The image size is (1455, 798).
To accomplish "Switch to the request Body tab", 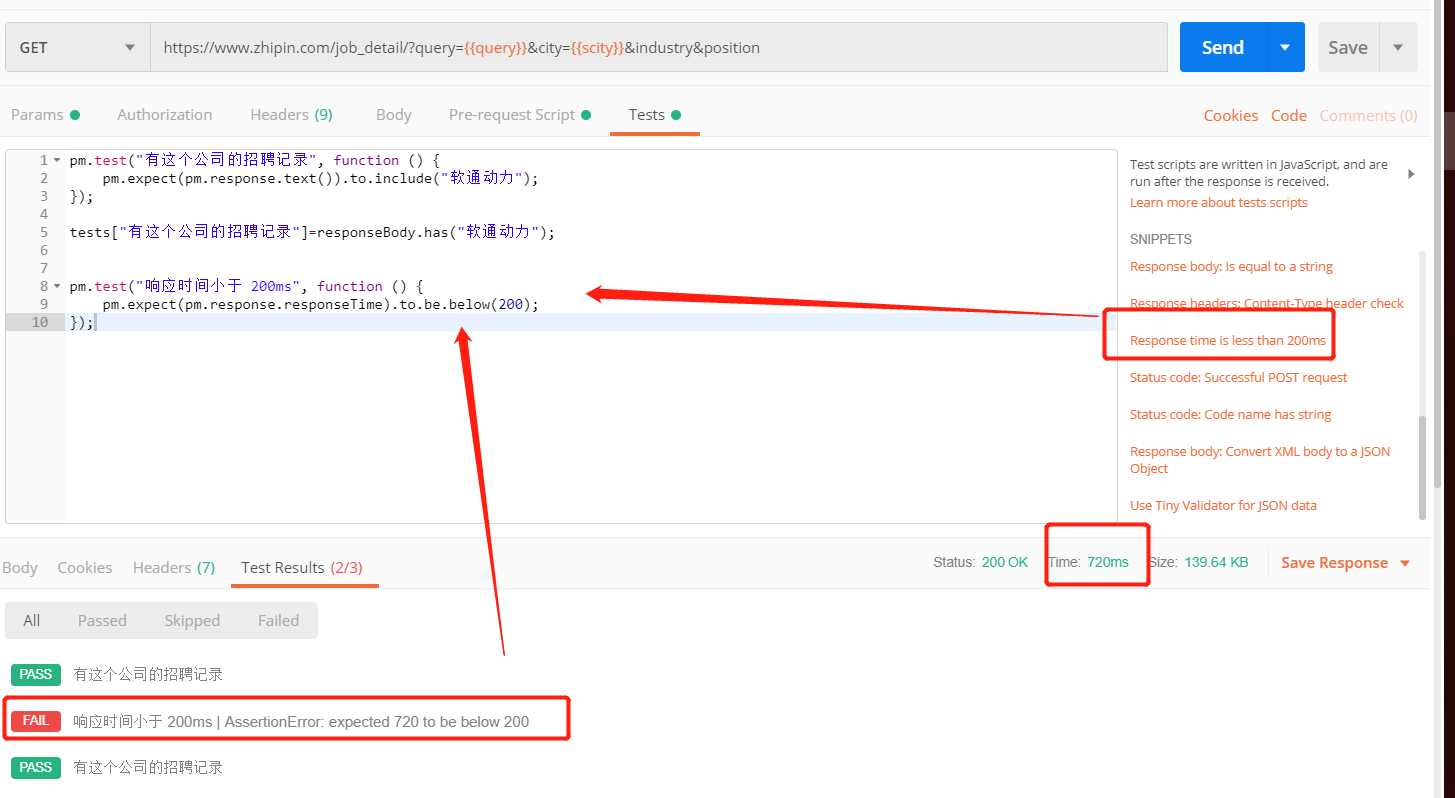I will point(393,115).
